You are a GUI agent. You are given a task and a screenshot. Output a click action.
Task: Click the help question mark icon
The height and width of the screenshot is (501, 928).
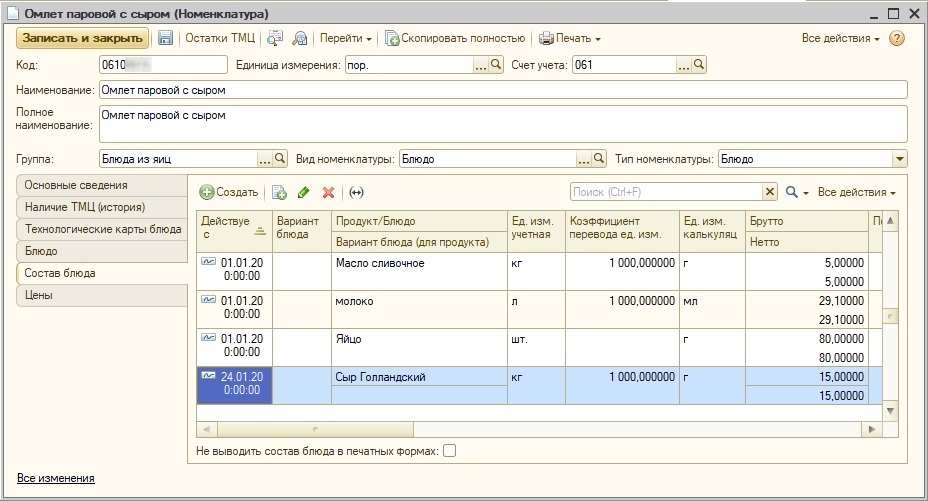pos(897,38)
